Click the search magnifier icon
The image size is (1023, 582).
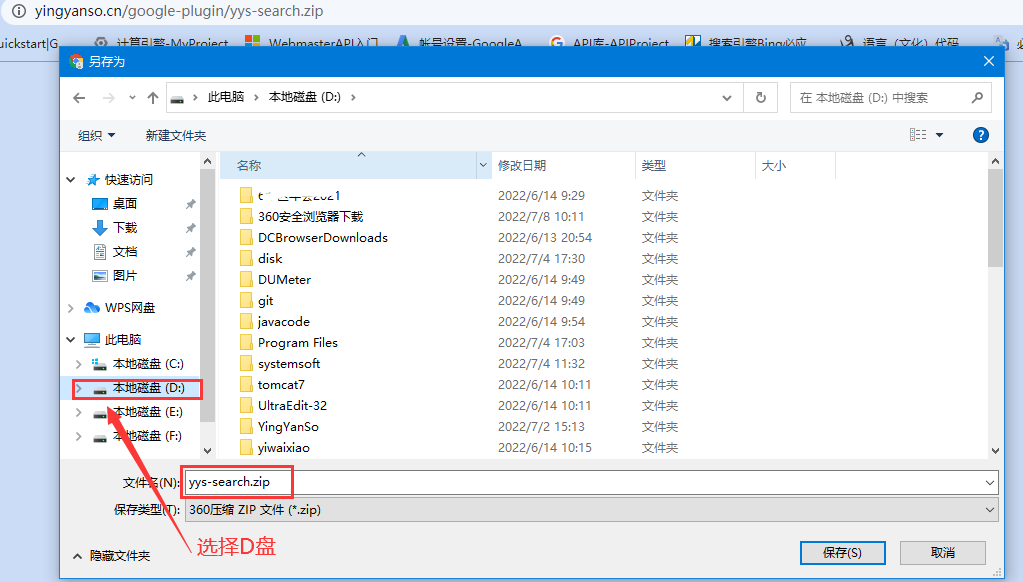[977, 98]
